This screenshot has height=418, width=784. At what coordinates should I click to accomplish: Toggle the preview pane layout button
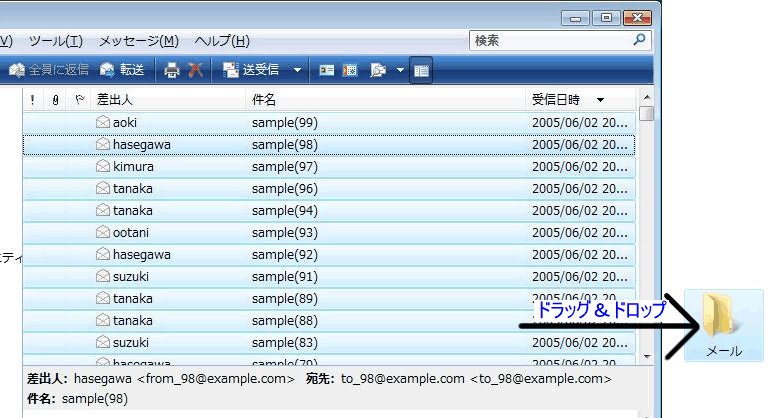click(x=421, y=70)
